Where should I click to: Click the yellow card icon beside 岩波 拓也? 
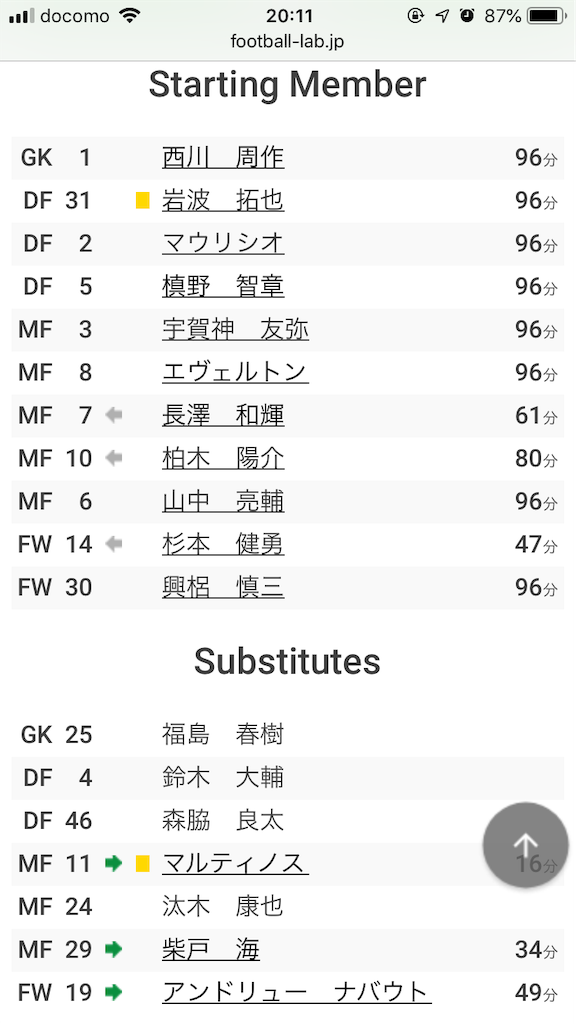pyautogui.click(x=142, y=200)
